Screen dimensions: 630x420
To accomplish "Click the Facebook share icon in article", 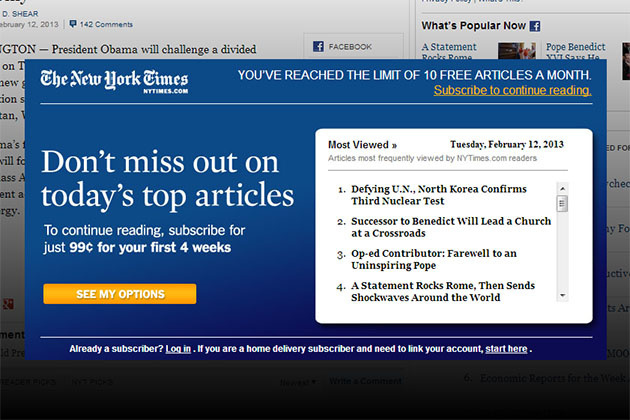I will [x=318, y=46].
